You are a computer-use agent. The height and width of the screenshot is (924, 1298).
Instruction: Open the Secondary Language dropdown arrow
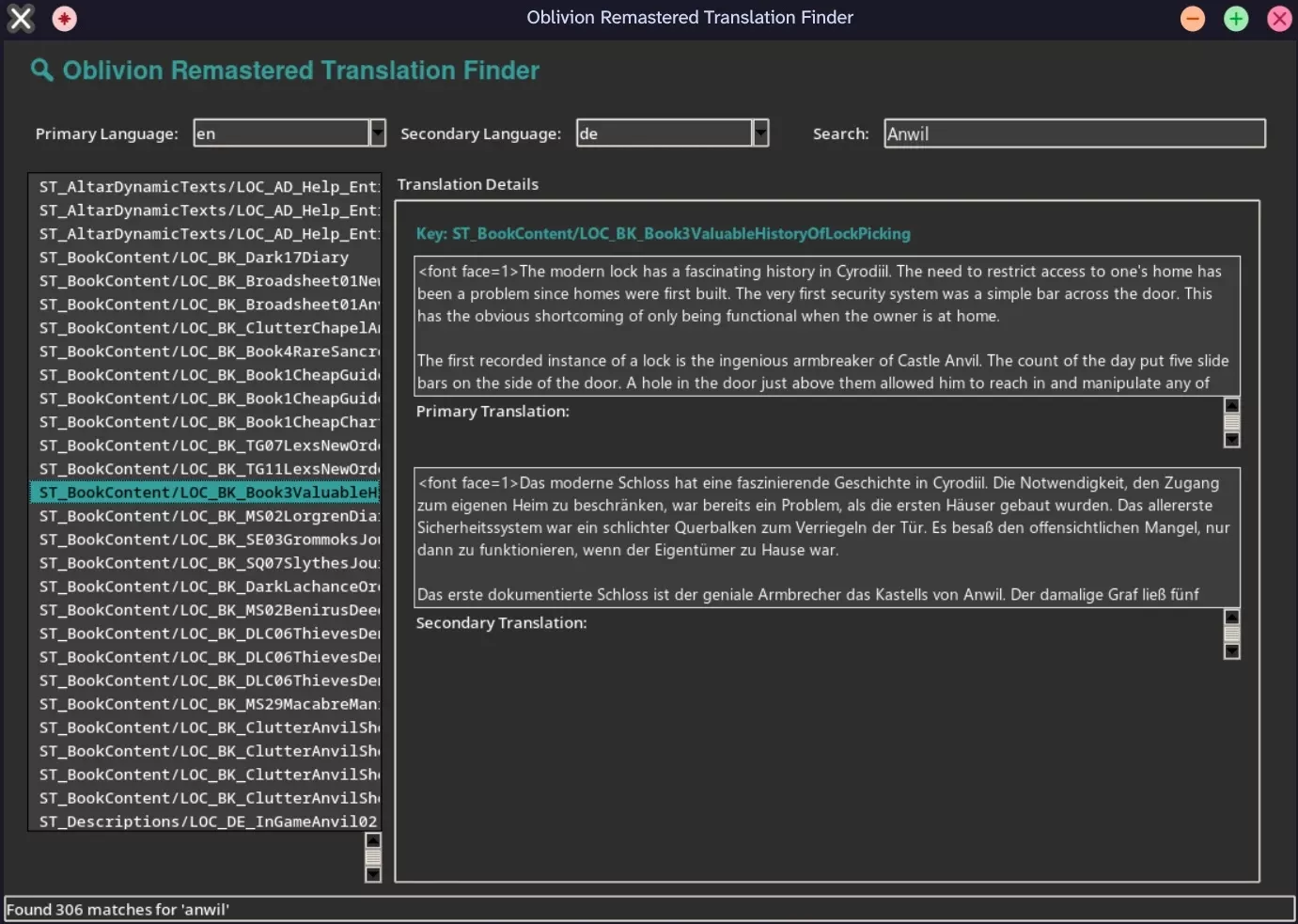(x=761, y=133)
